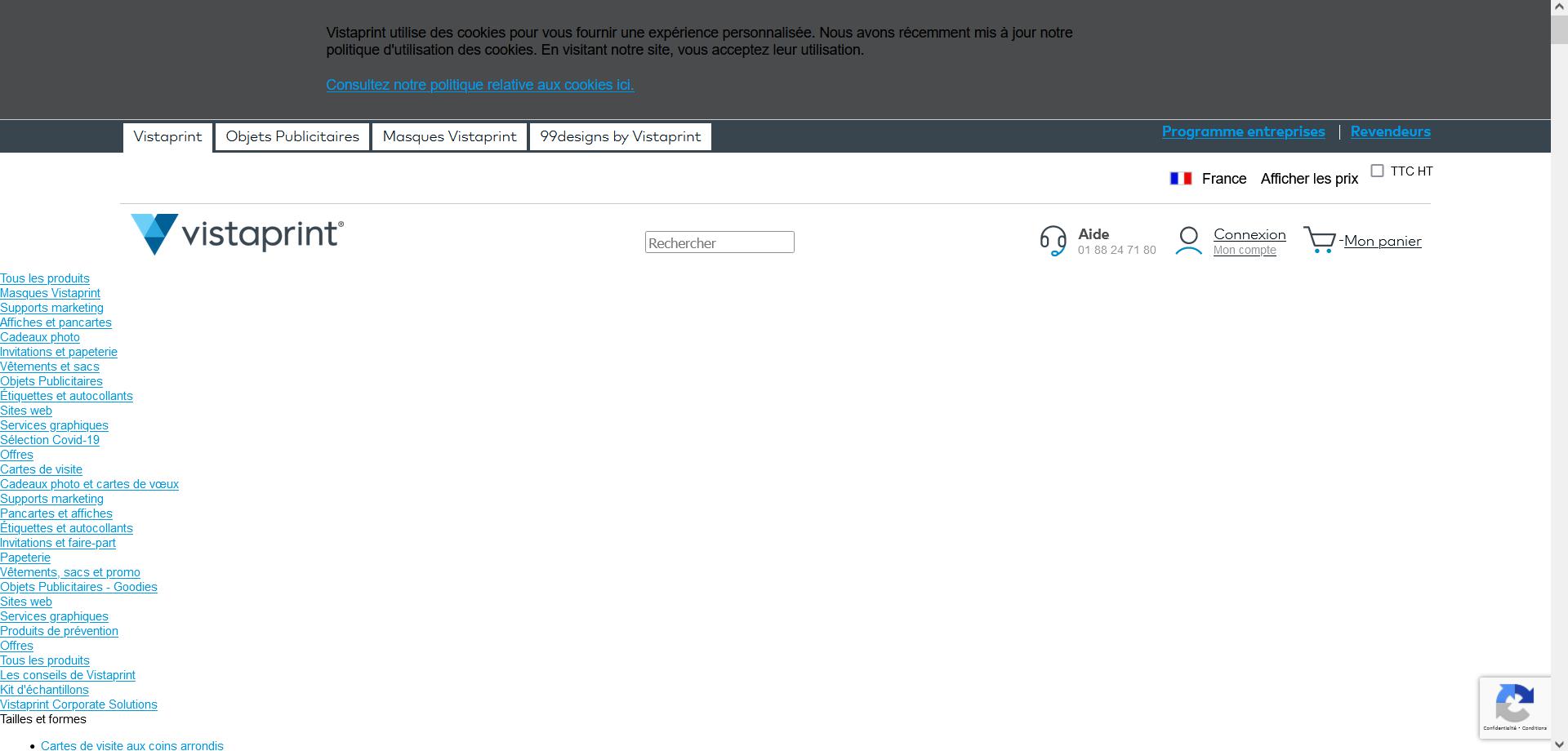This screenshot has height=751, width=1568.
Task: Expand the Tous les produits category
Action: [45, 278]
